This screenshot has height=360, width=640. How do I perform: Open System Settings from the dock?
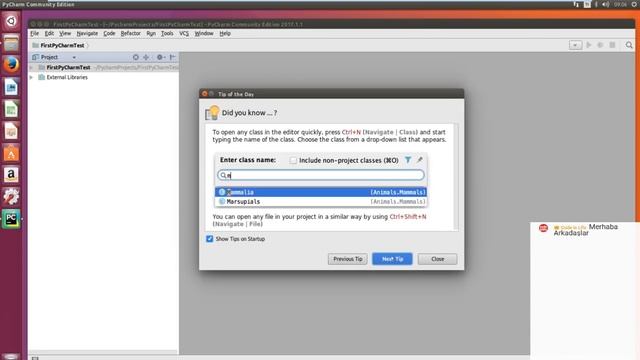coord(11,197)
